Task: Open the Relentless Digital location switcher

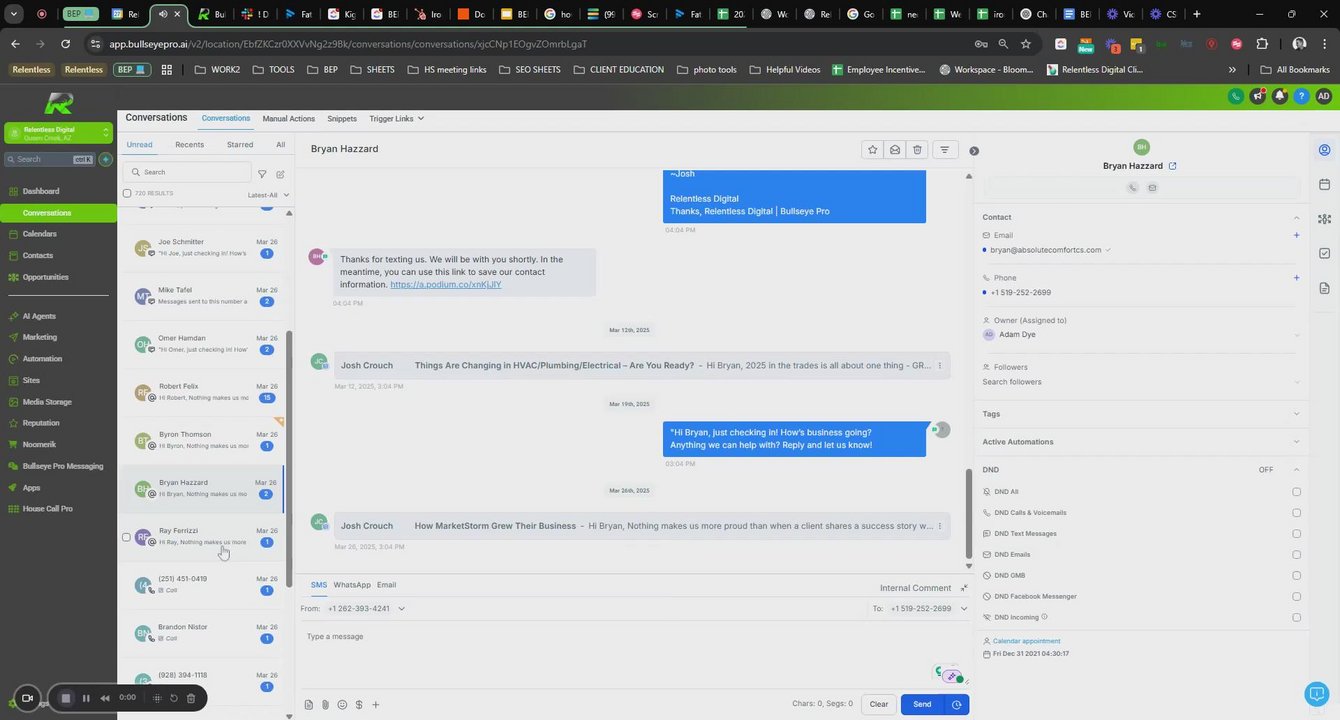Action: coord(59,133)
